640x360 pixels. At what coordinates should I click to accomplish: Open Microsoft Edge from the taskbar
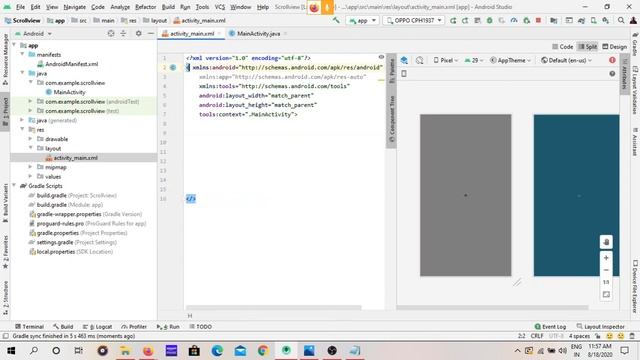click(217, 351)
